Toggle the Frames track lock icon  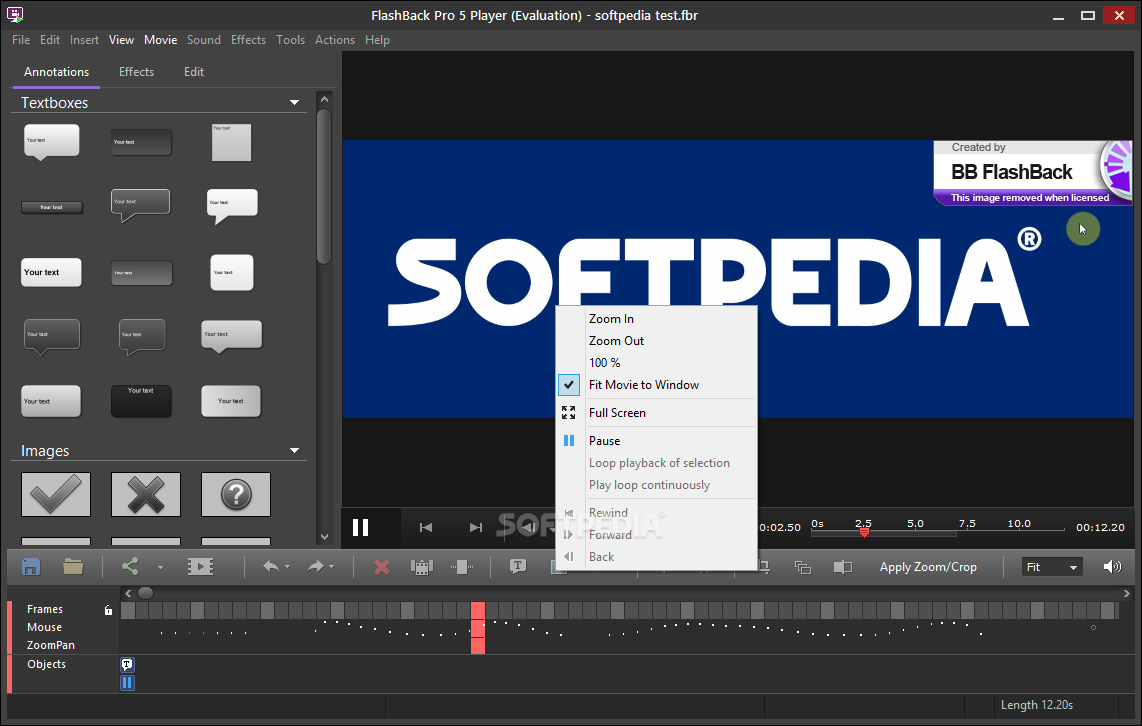point(109,610)
